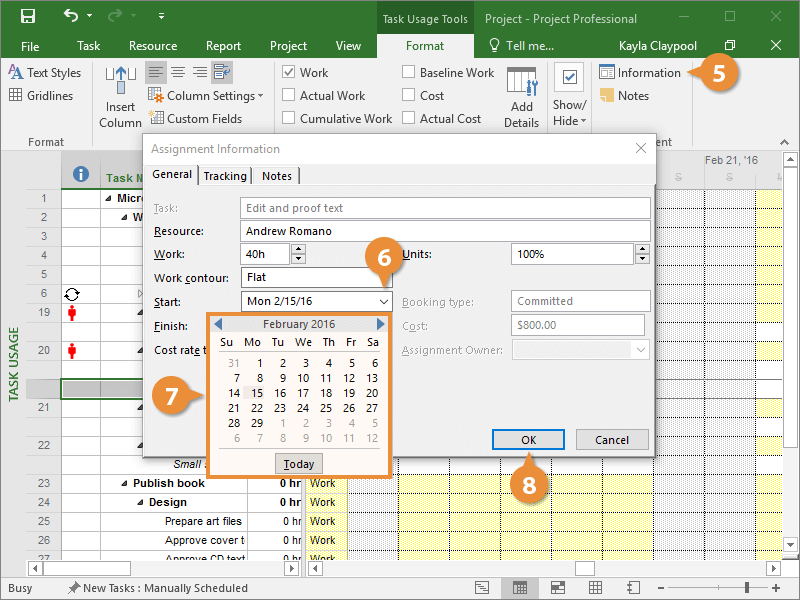Viewport: 800px width, 600px height.
Task: Tick the Baseline Work checkbox
Action: tap(409, 73)
